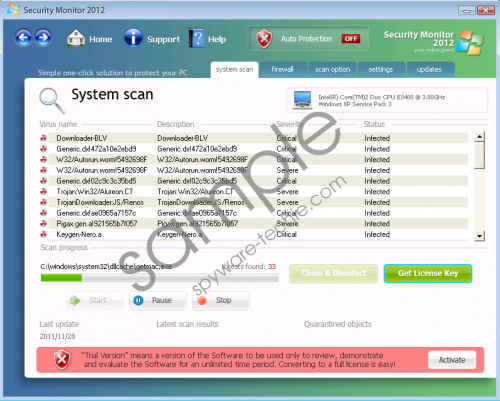This screenshot has height=401, width=500.
Task: Select the Keygen-Nero.a virus name
Action: (79, 234)
